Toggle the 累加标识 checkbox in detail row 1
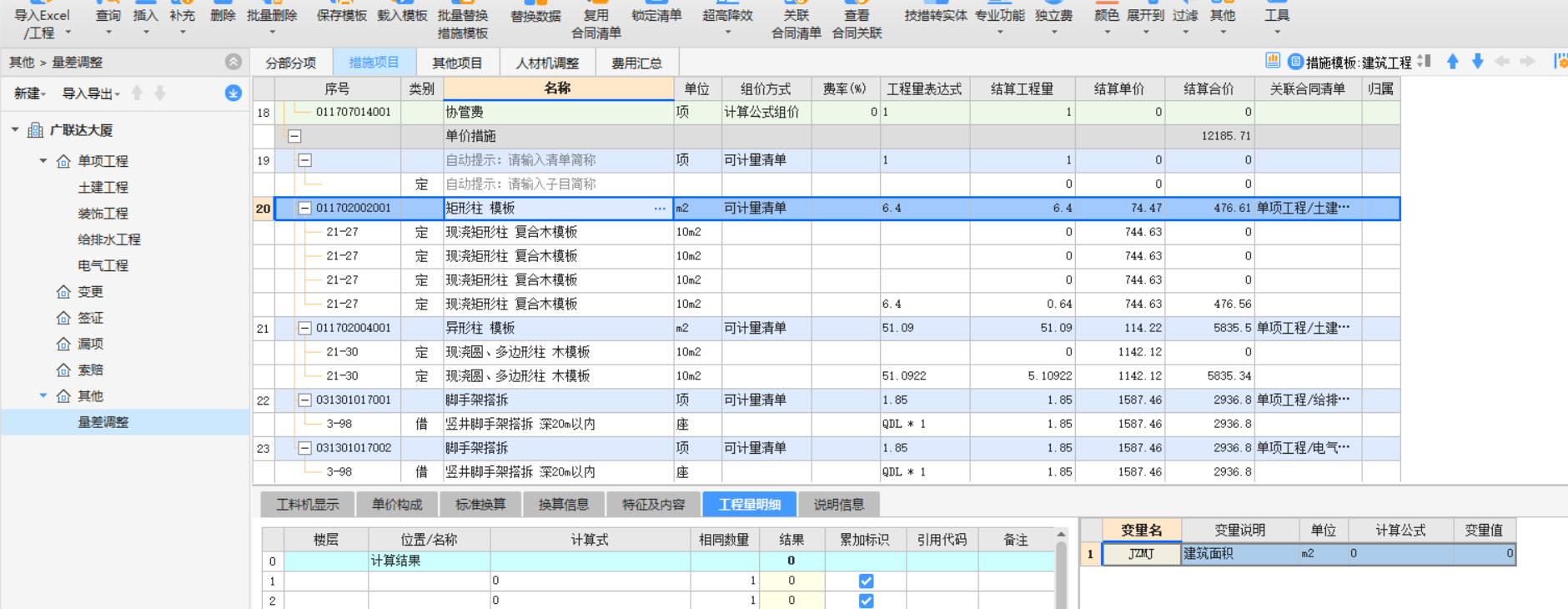 click(x=866, y=581)
